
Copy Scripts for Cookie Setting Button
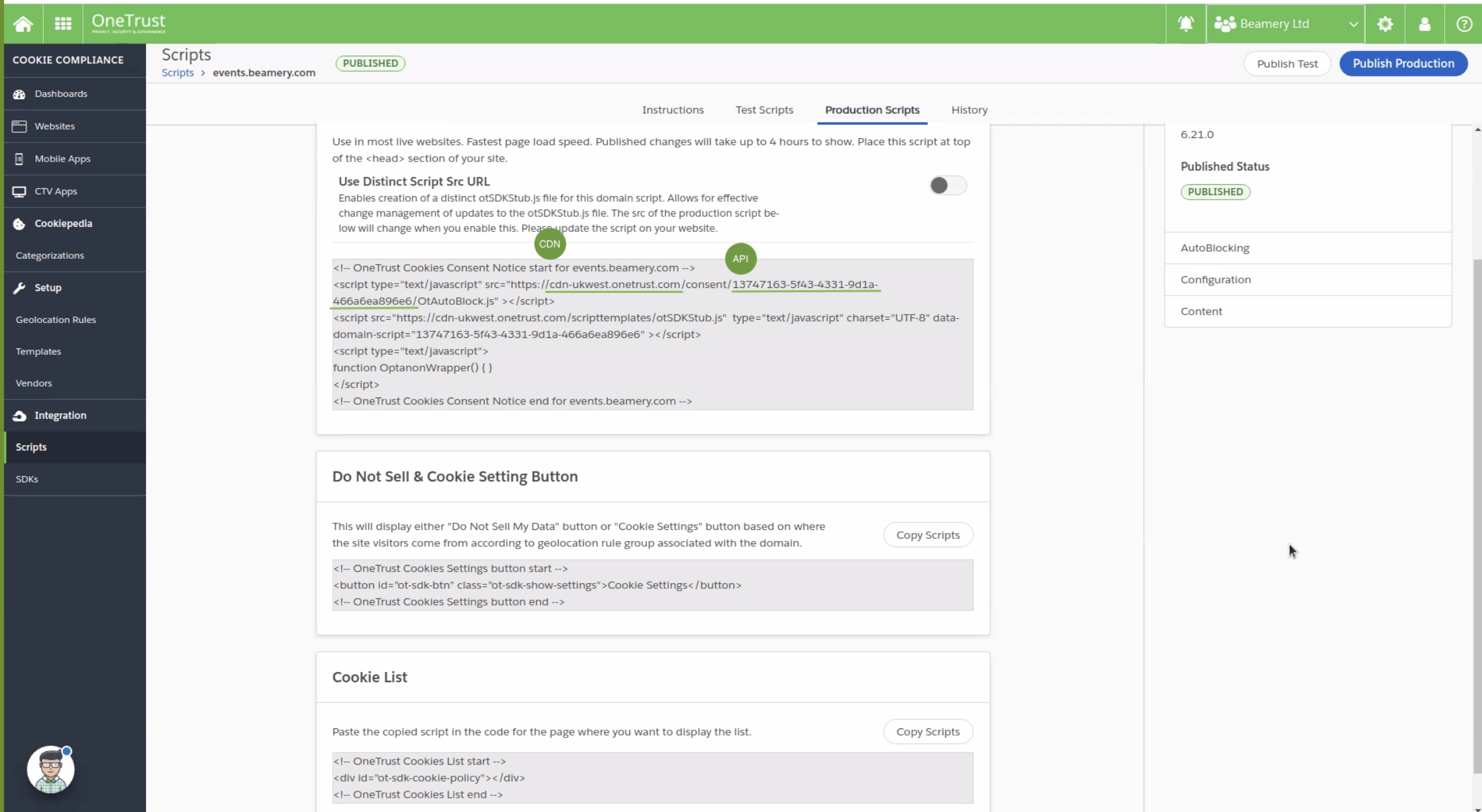pos(927,535)
